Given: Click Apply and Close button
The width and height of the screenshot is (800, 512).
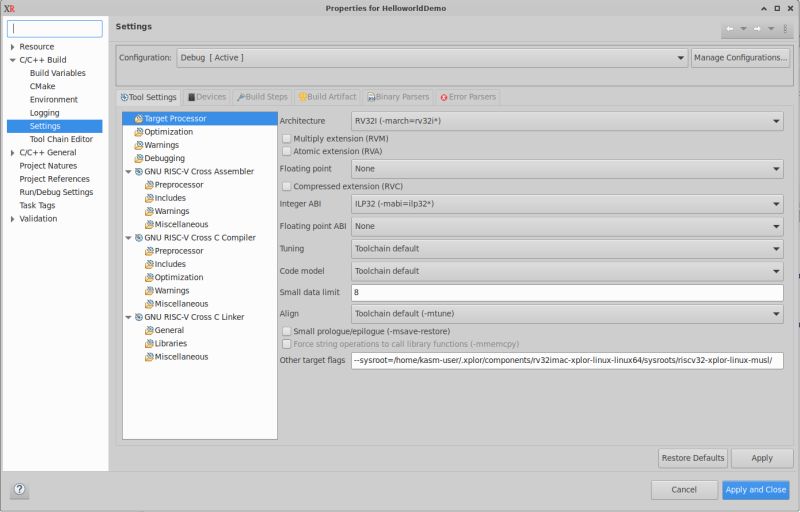Looking at the screenshot, I should pos(756,490).
